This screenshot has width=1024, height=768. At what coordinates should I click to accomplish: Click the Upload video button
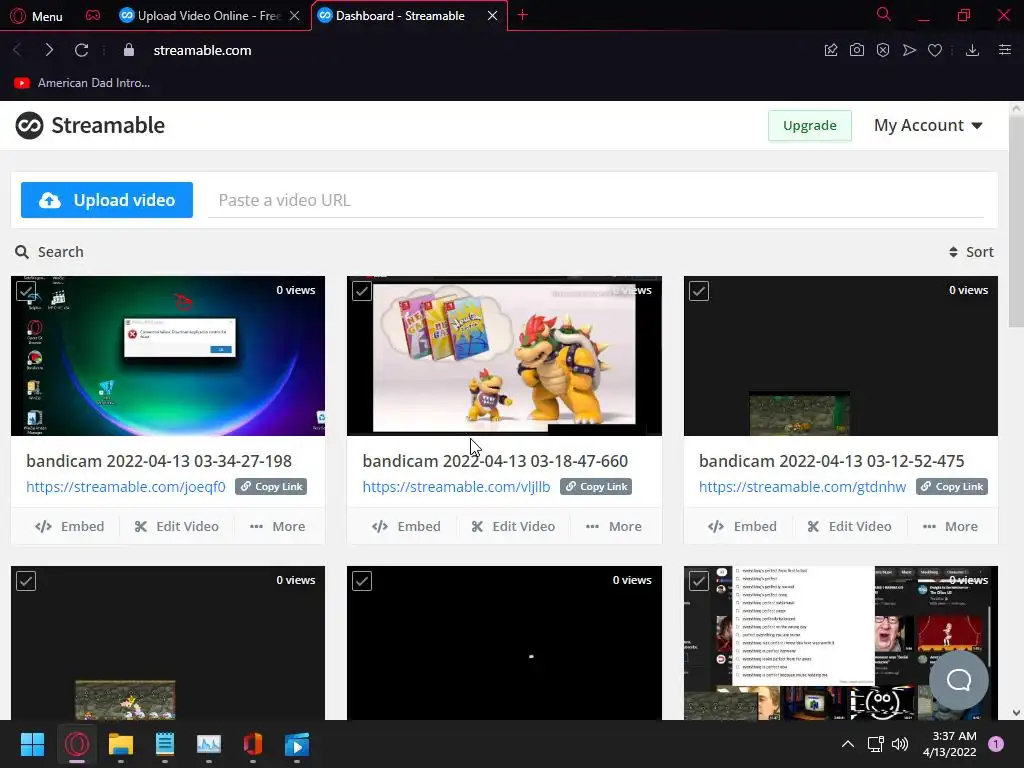pyautogui.click(x=106, y=200)
